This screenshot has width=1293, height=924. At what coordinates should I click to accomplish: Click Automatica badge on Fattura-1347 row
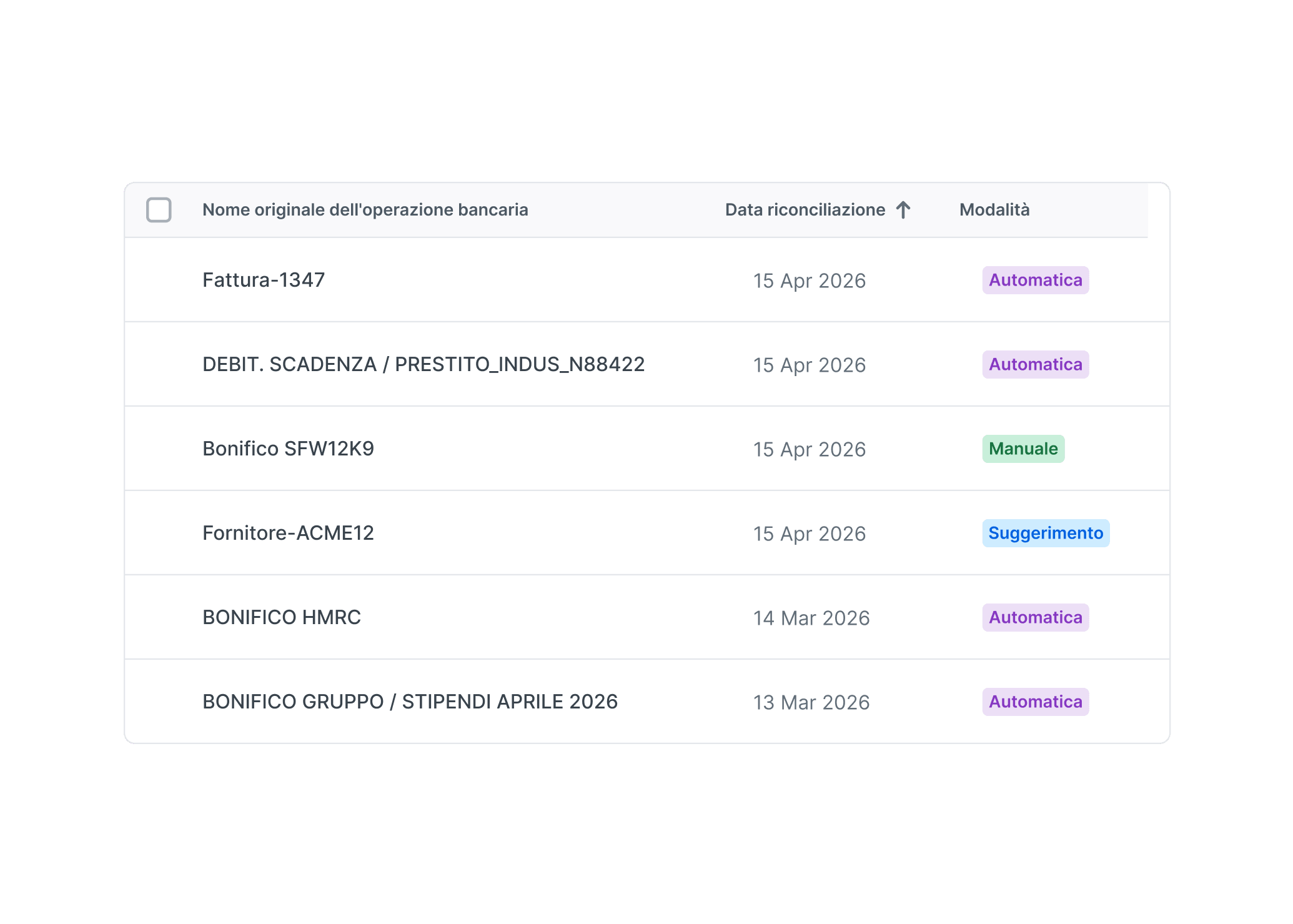pyautogui.click(x=1036, y=280)
